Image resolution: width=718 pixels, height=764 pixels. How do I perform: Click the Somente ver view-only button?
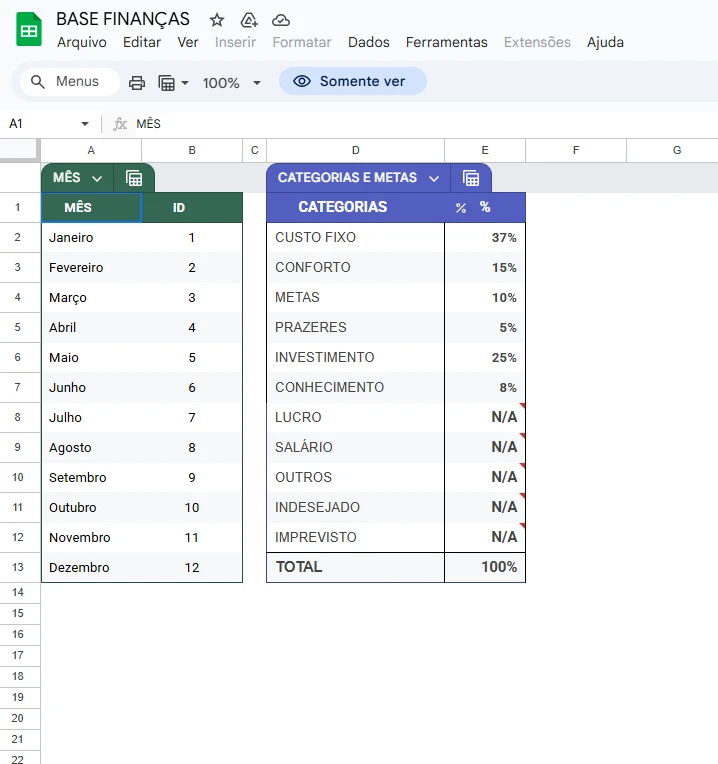click(x=352, y=81)
